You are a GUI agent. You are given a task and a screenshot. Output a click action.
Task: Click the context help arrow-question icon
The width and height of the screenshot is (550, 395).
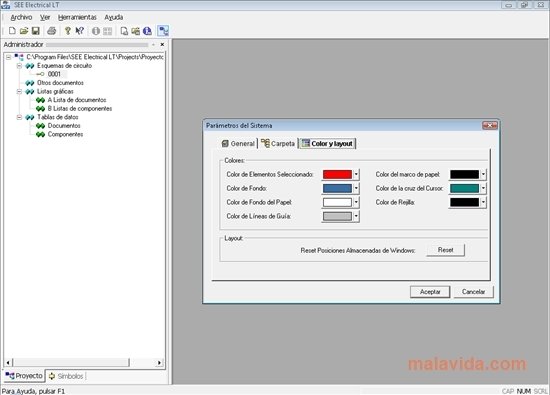click(x=80, y=31)
